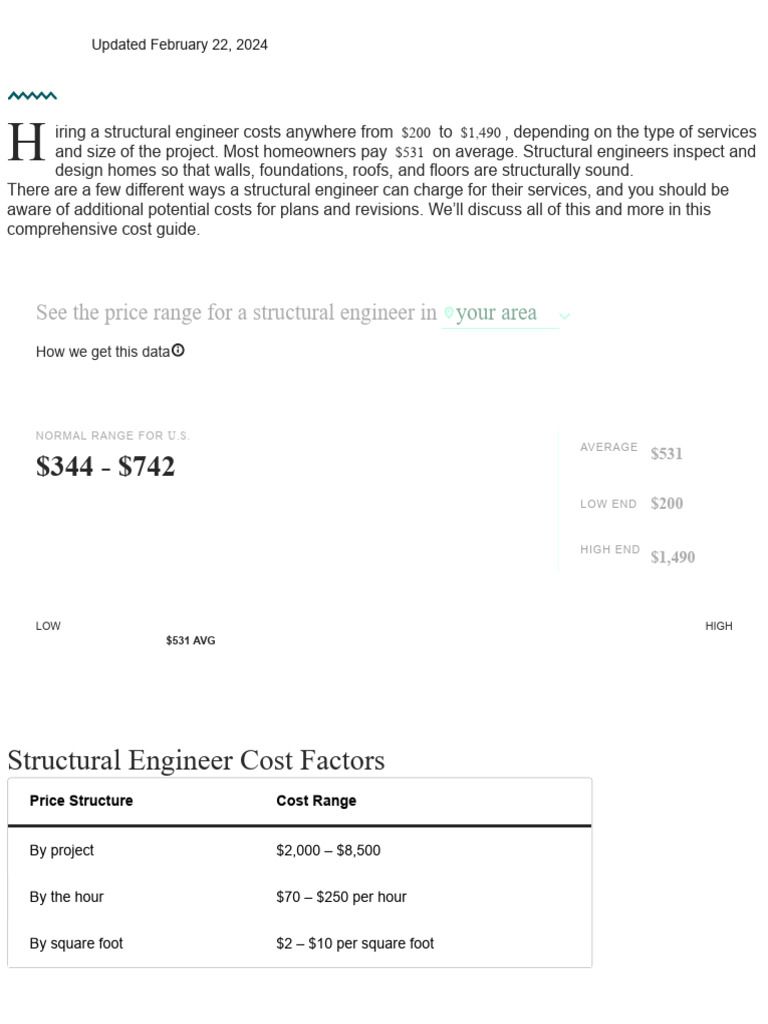768x1024 pixels.
Task: Click the LOW label of the price range
Action: pyautogui.click(x=48, y=626)
